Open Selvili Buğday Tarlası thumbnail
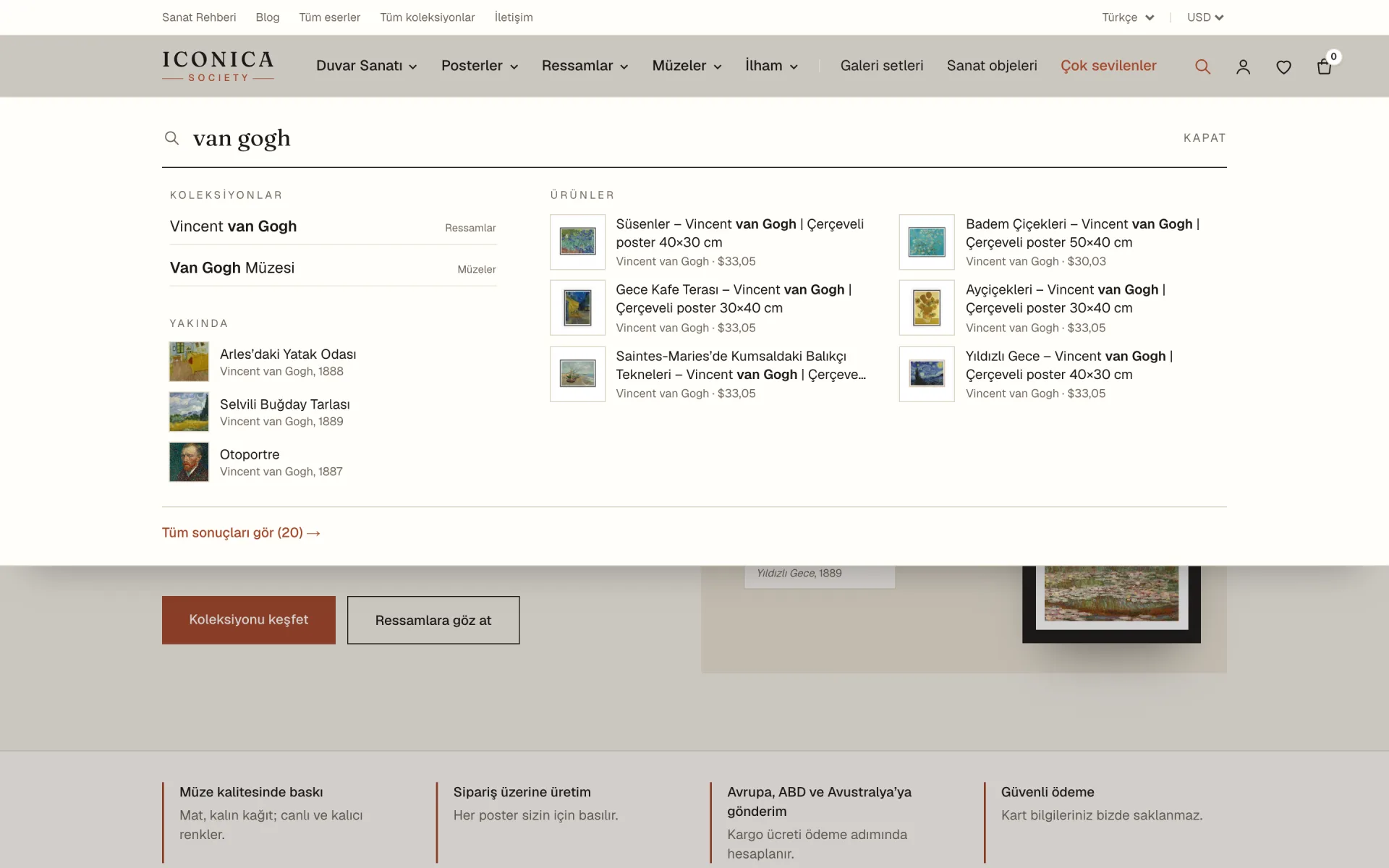Screen dimensions: 1389x868 click(x=189, y=412)
